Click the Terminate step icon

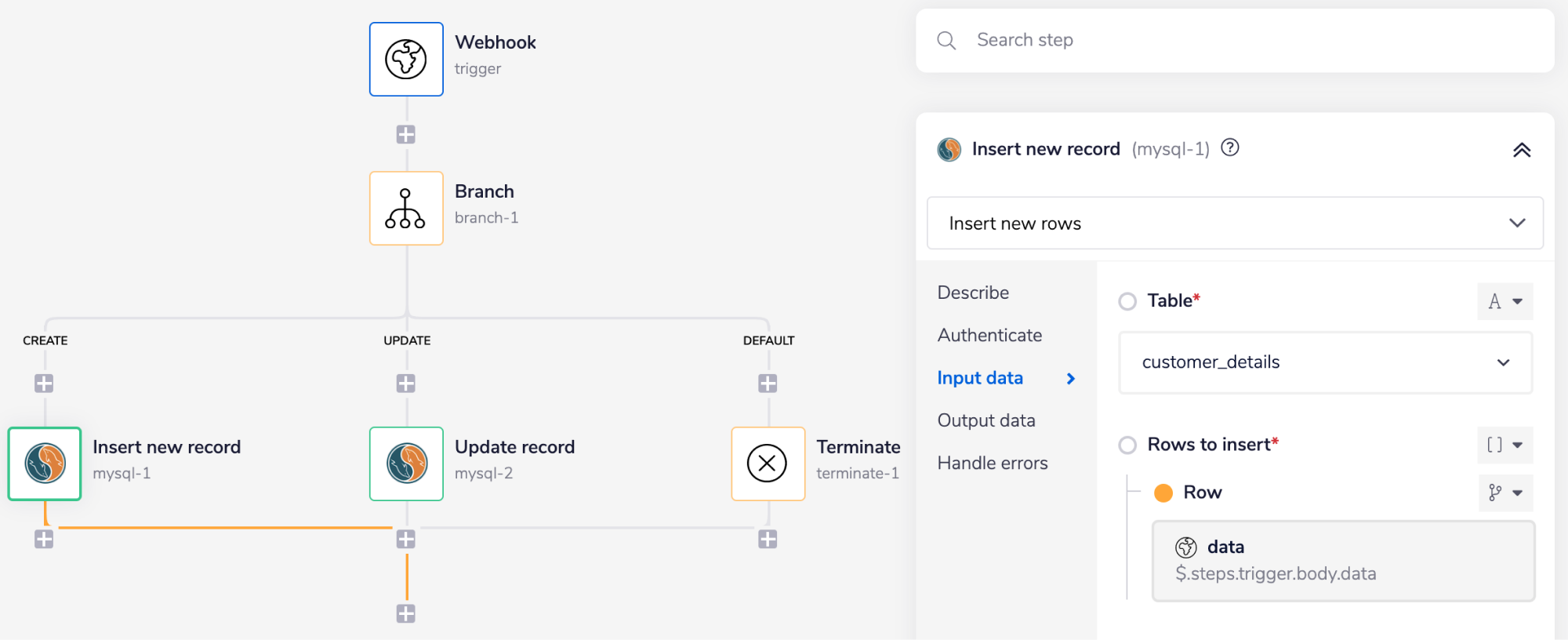pyautogui.click(x=768, y=464)
